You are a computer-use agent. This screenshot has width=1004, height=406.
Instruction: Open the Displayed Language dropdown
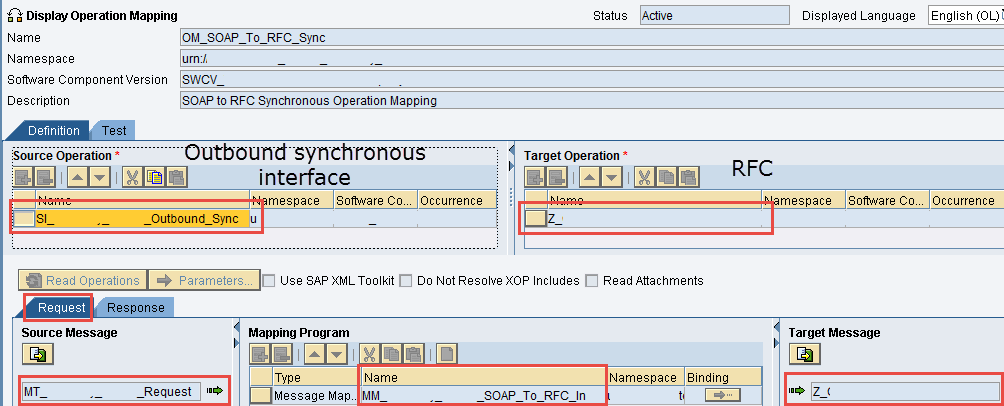click(966, 15)
